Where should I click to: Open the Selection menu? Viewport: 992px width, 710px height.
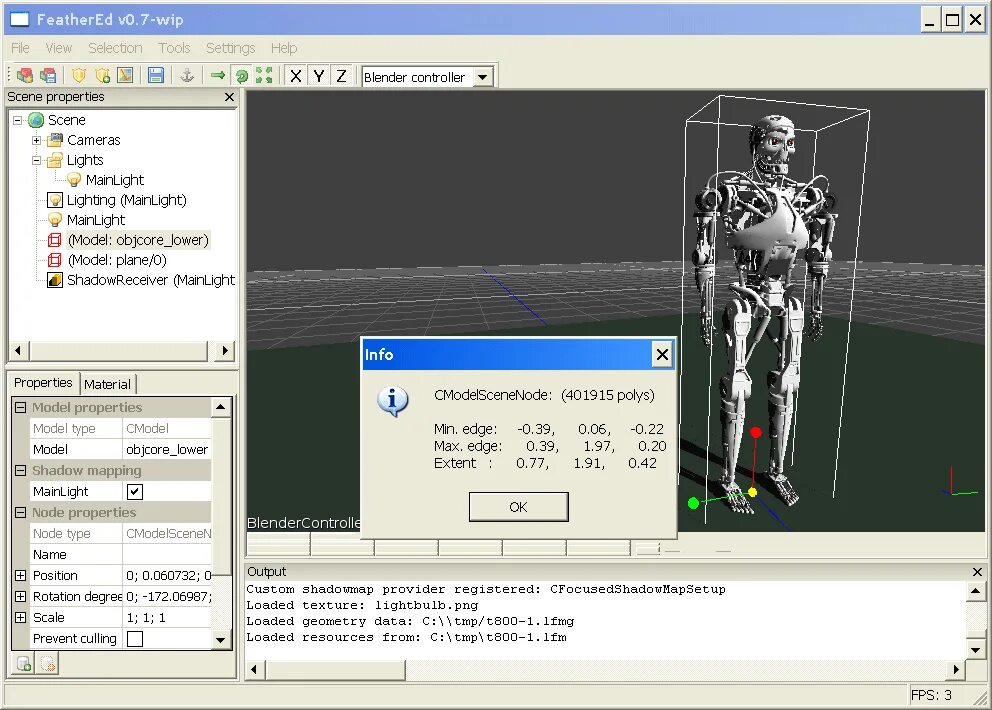tap(115, 48)
